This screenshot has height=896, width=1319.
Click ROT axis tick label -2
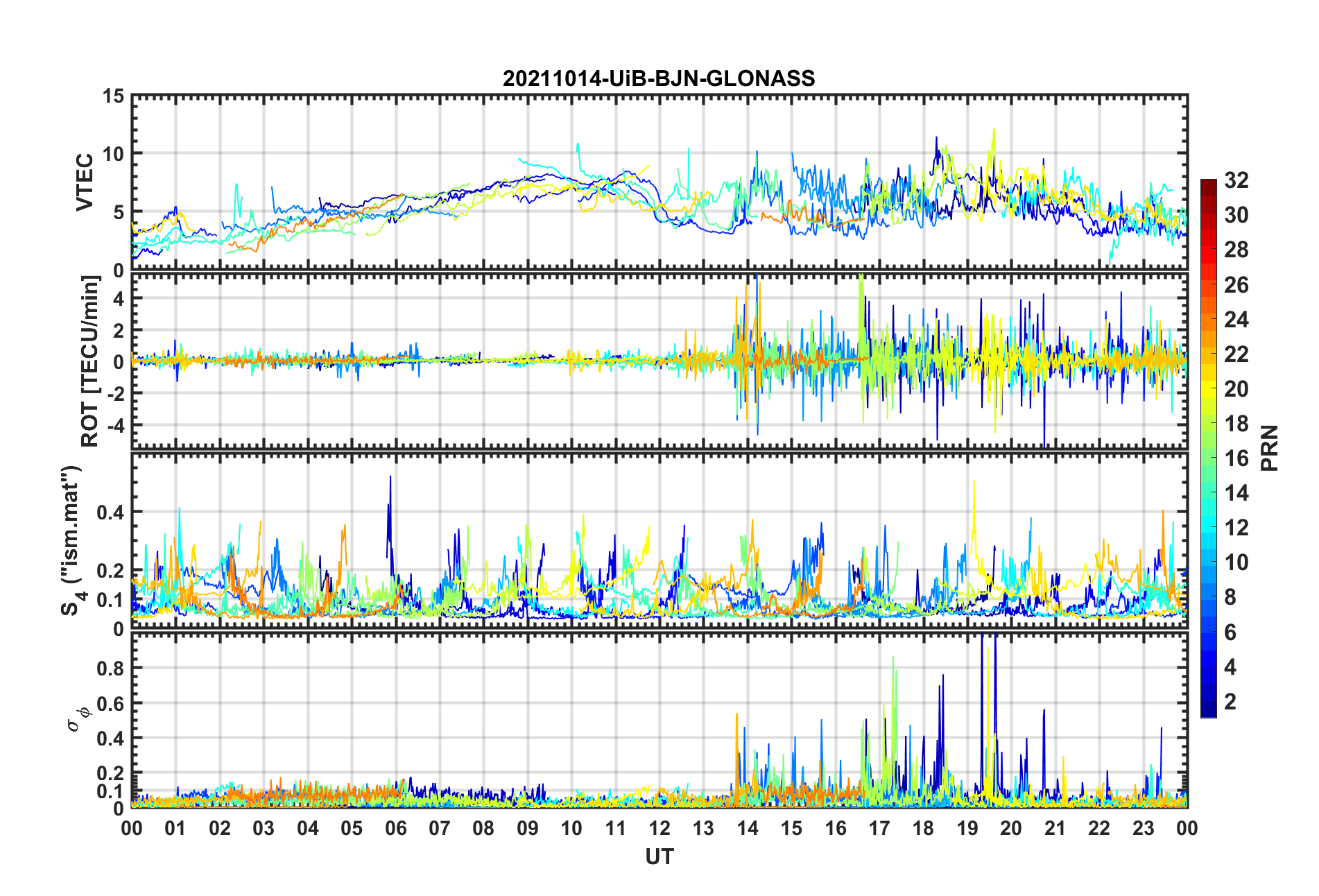coord(116,393)
